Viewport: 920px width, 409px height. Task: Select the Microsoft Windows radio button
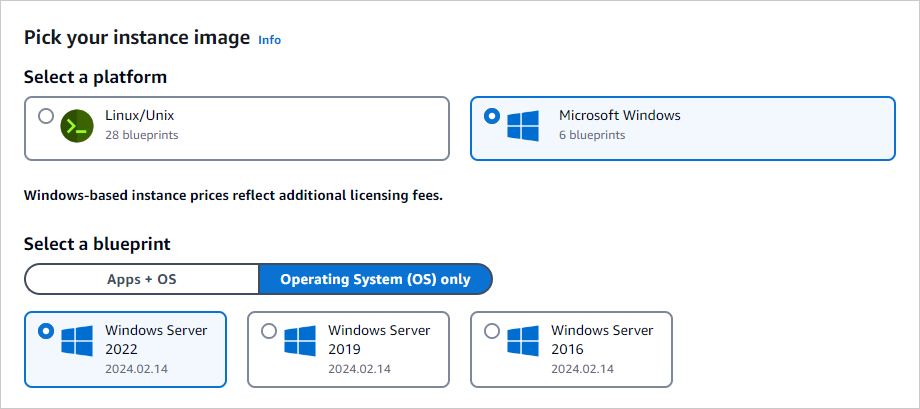[x=492, y=116]
